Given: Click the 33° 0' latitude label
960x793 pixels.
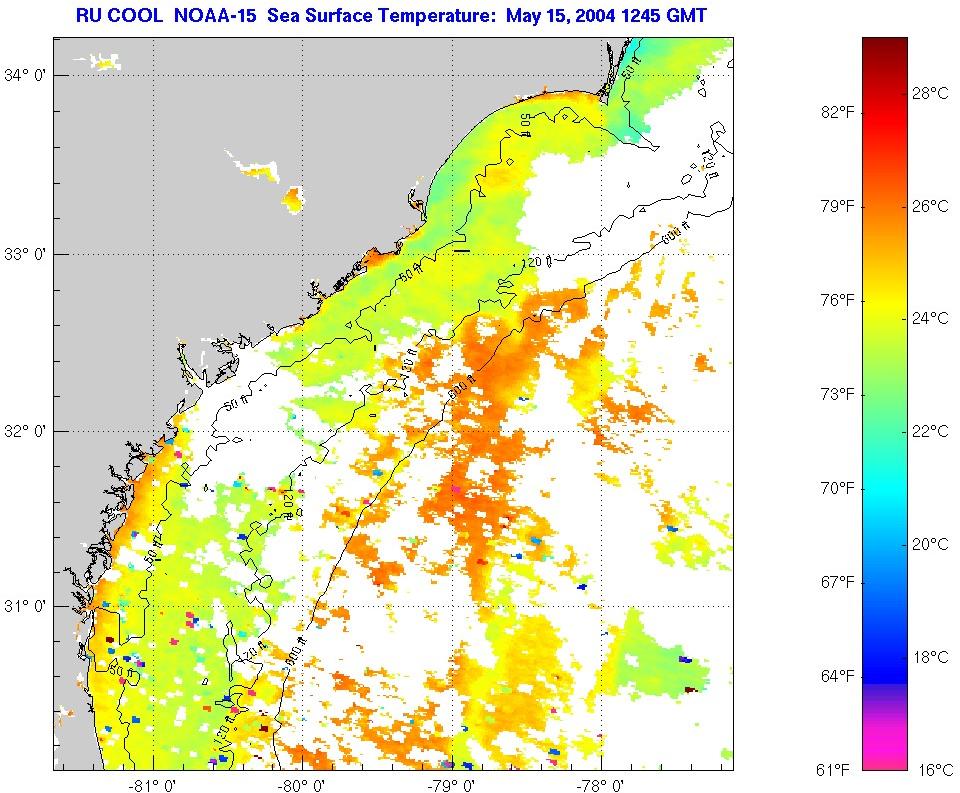Looking at the screenshot, I should click(x=26, y=255).
